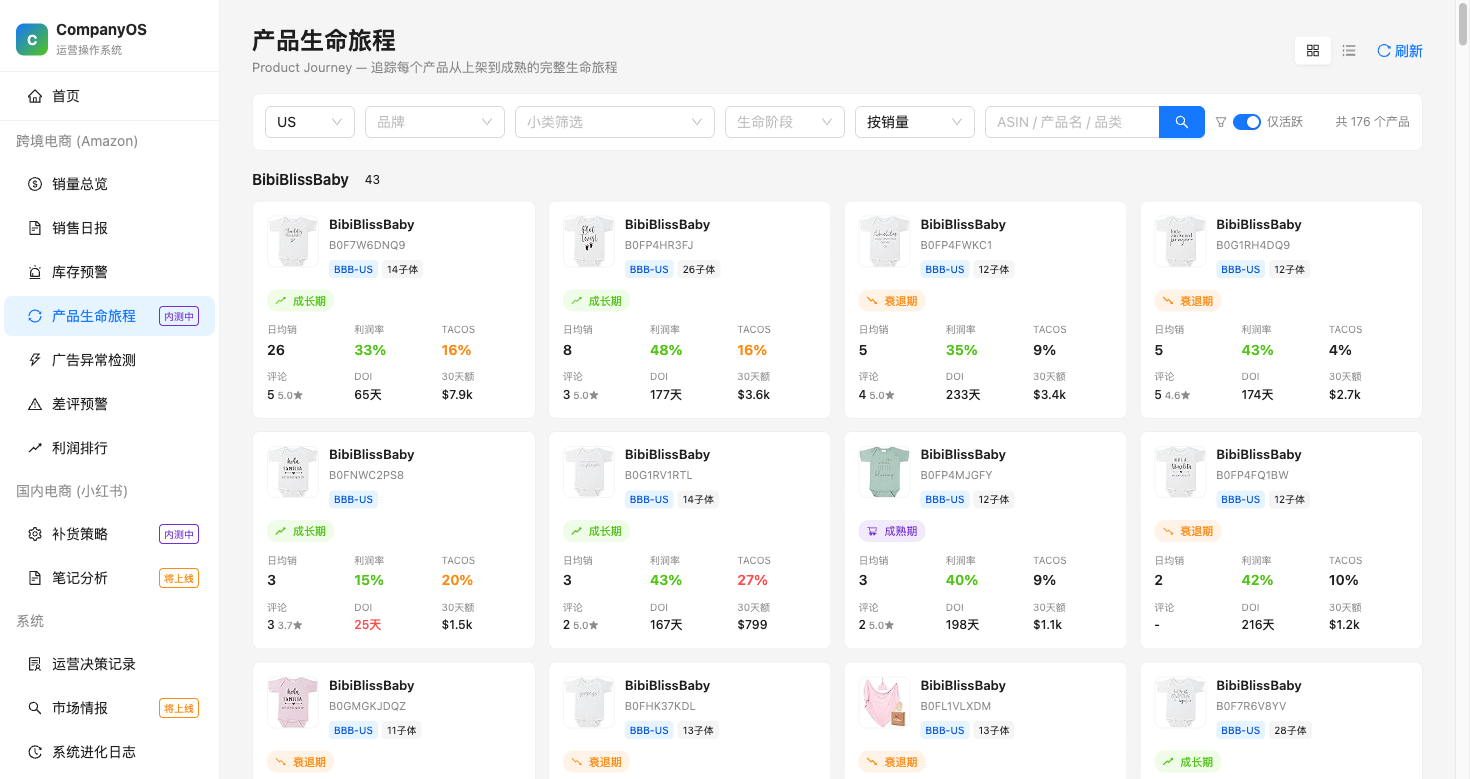Click the BibiBlissBaby group heading
Image resolution: width=1470 pixels, height=779 pixels.
[x=300, y=180]
